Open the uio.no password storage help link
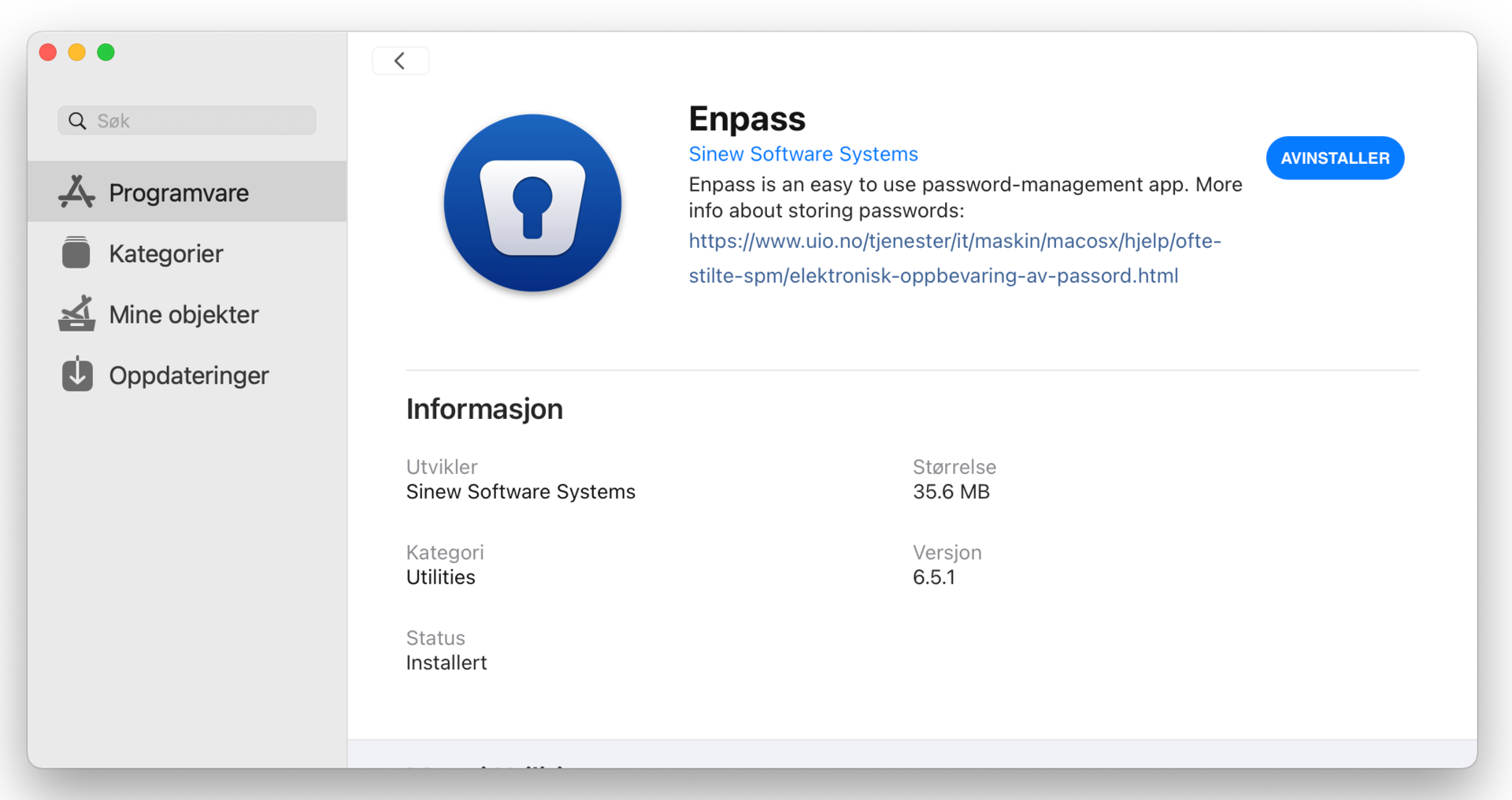 [954, 258]
